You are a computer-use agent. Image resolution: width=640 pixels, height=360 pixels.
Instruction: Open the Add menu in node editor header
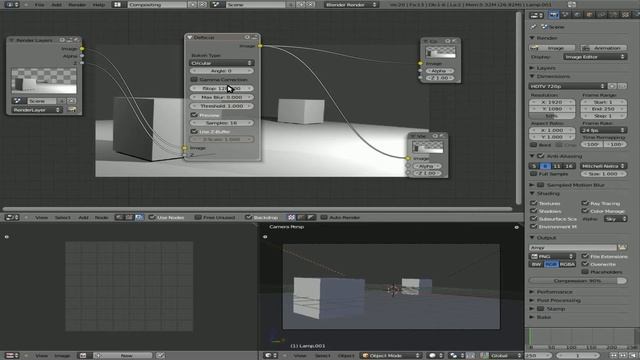[83, 218]
